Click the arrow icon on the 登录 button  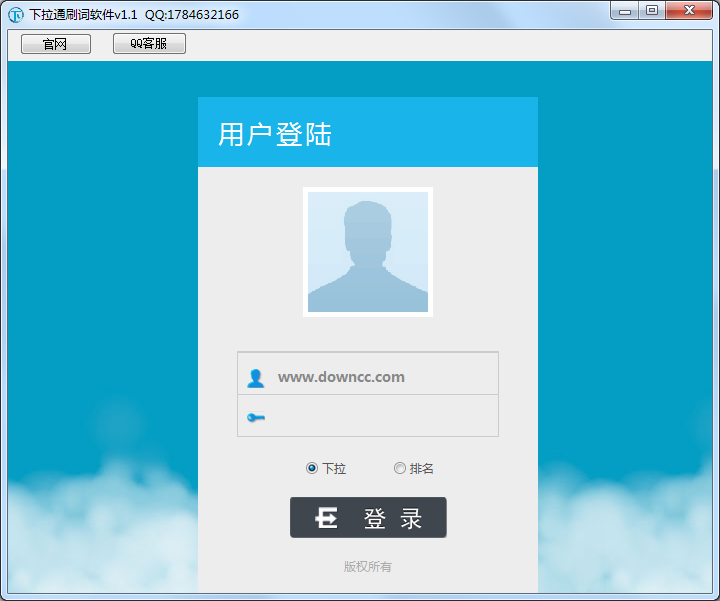click(x=326, y=518)
